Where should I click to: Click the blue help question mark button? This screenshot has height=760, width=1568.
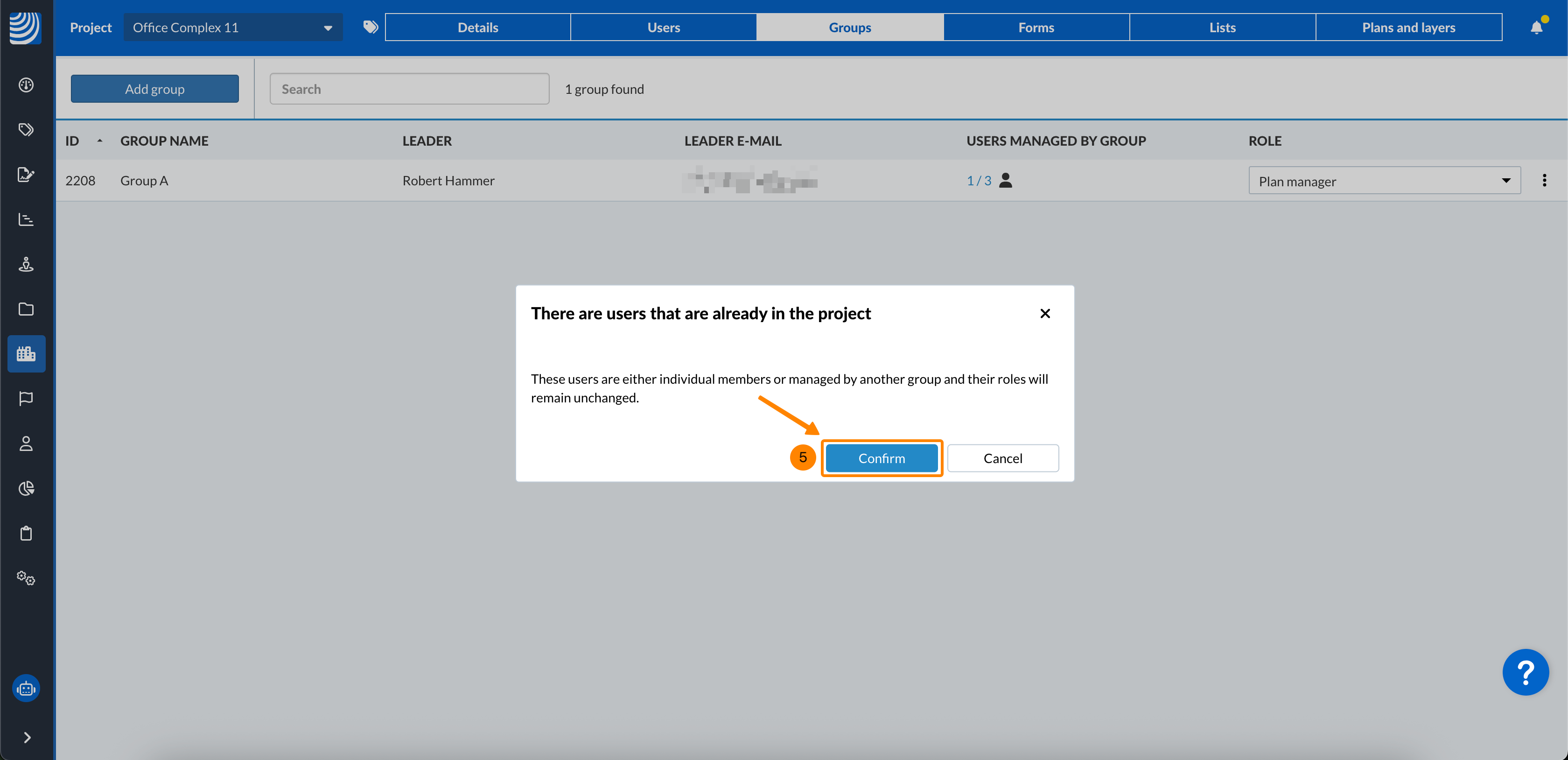click(1526, 672)
